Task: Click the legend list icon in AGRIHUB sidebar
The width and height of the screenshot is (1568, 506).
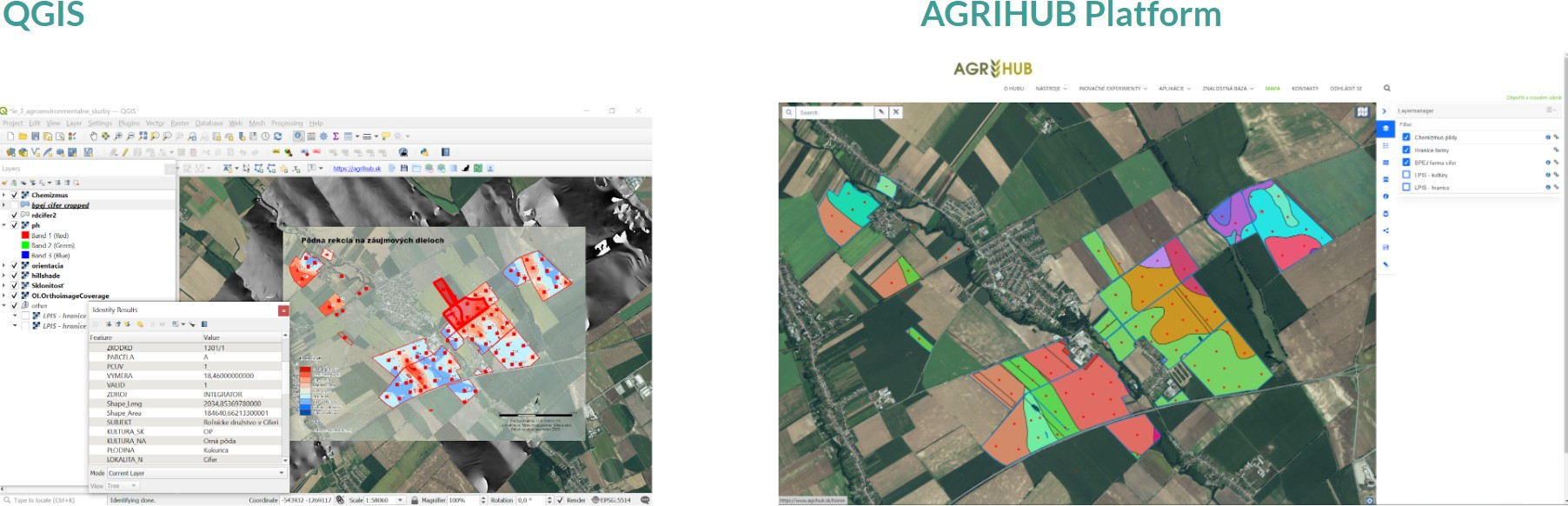Action: (x=1385, y=145)
